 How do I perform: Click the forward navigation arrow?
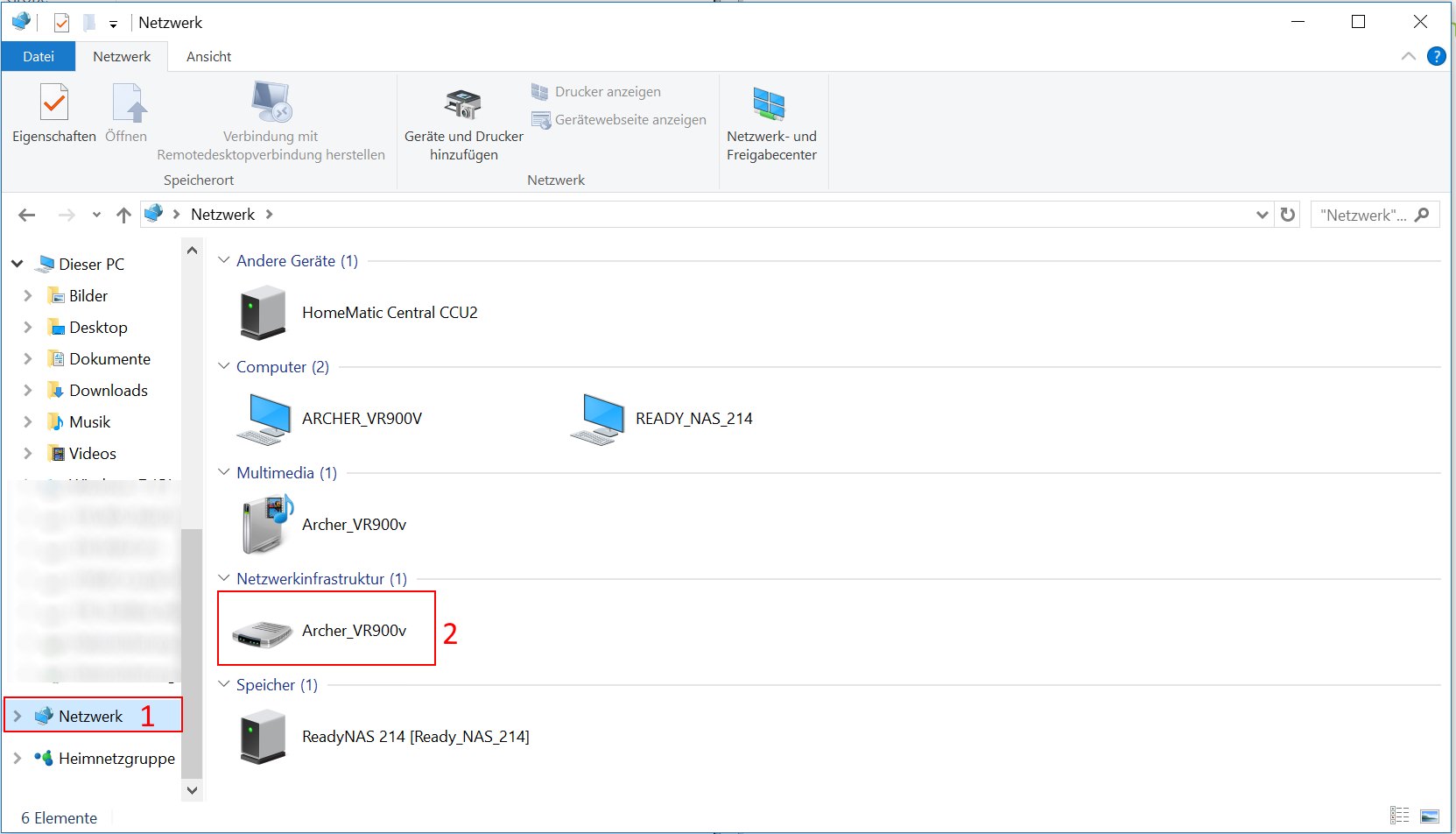click(67, 215)
